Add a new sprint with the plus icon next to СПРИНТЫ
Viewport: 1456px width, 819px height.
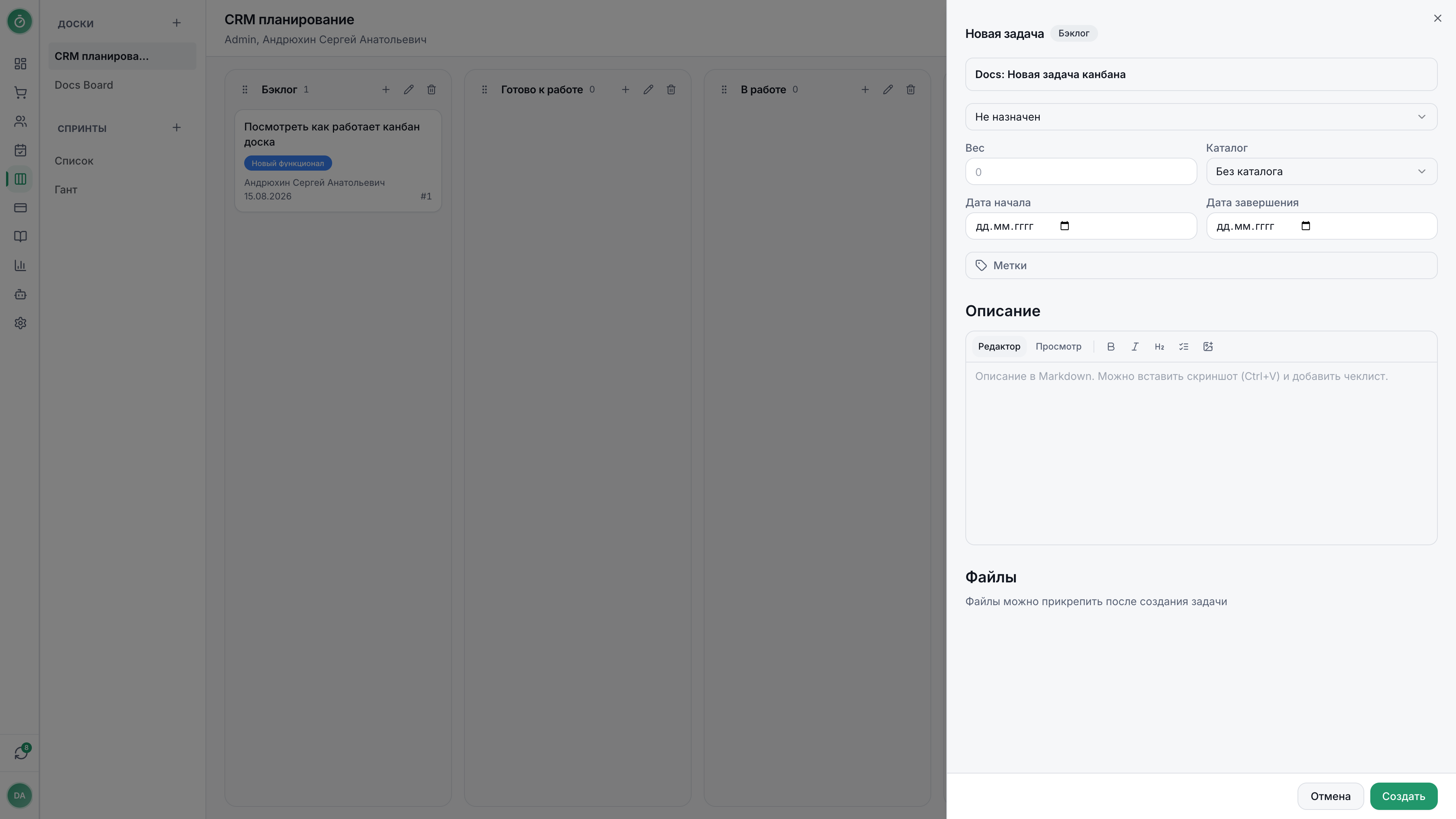(x=176, y=128)
